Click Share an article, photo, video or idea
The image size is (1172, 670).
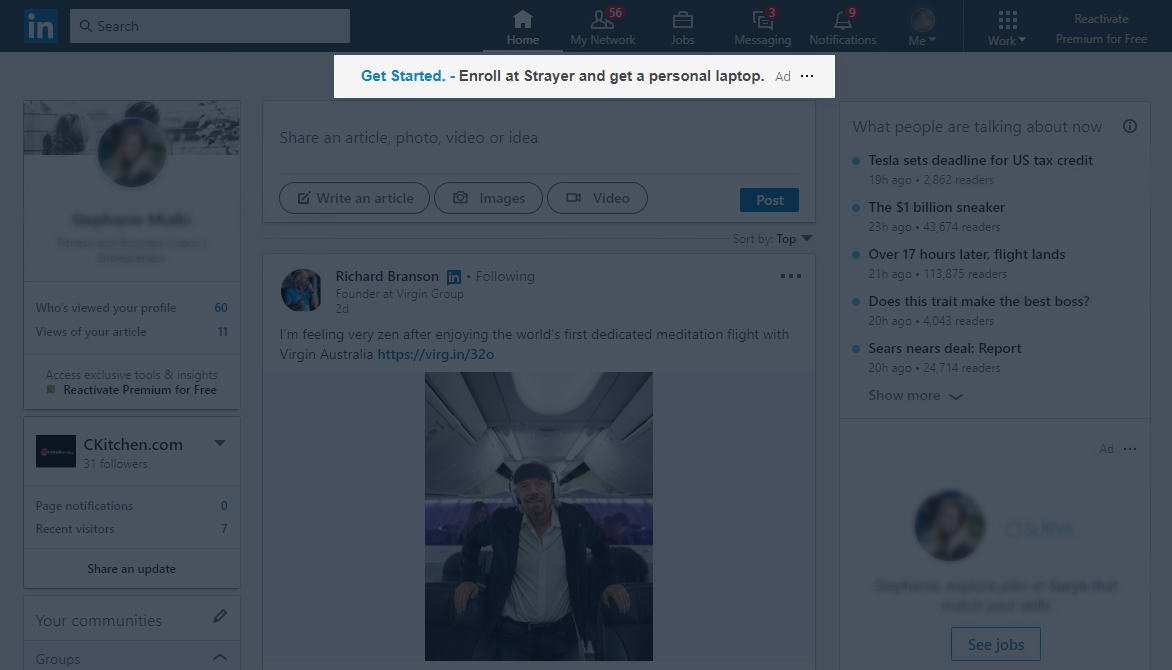(x=409, y=138)
